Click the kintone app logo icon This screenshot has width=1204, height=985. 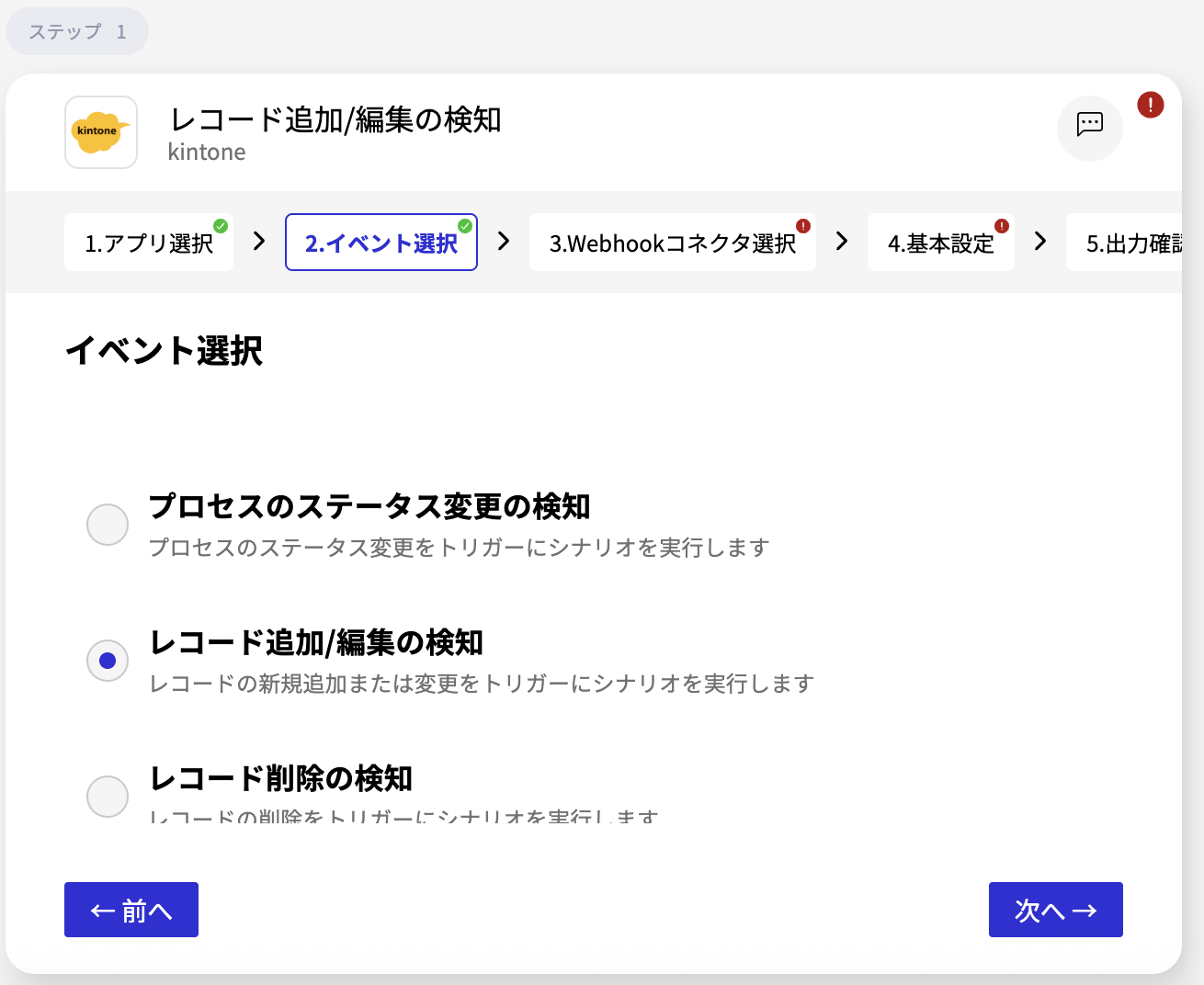(100, 132)
